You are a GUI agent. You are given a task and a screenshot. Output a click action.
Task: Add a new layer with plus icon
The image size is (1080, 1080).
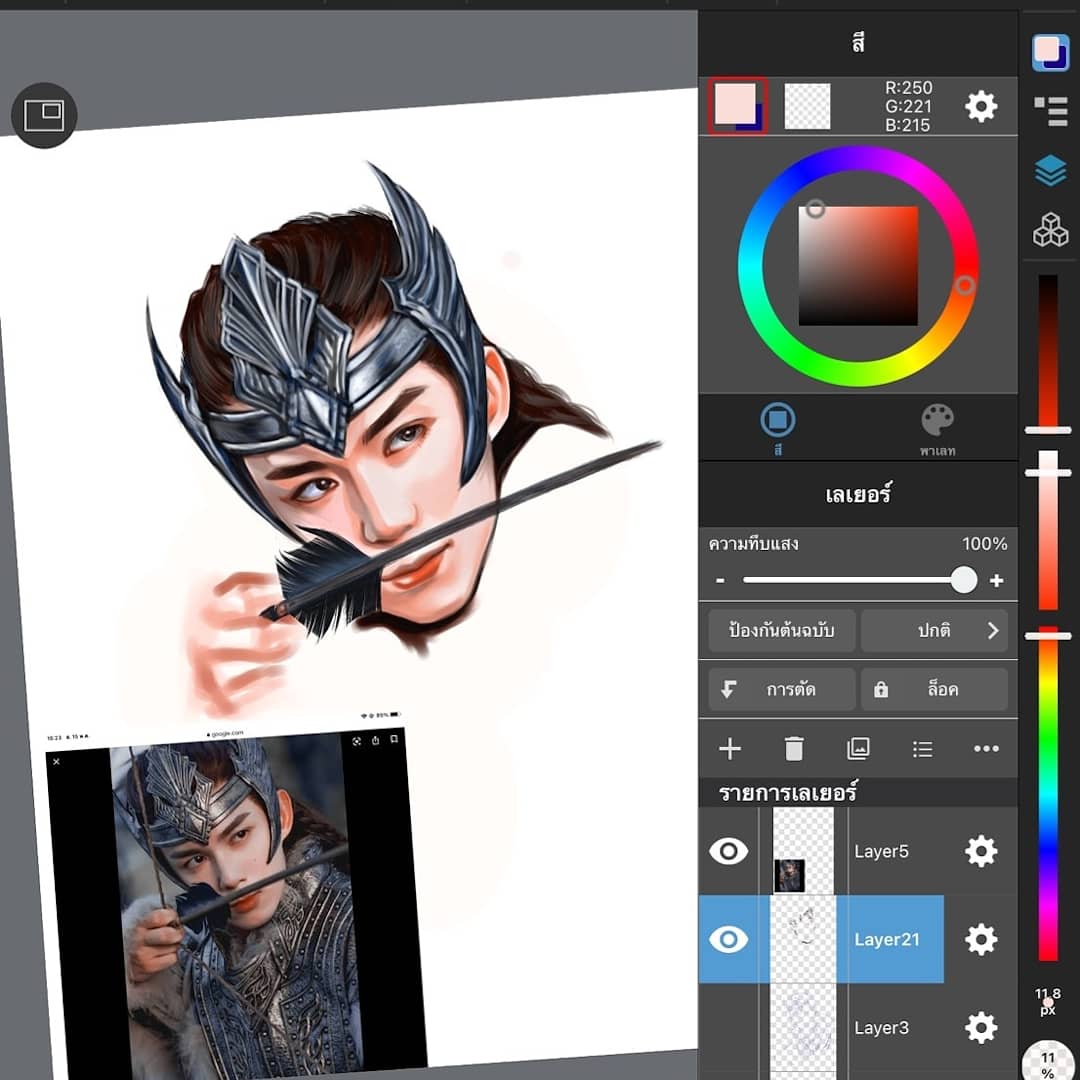729,749
